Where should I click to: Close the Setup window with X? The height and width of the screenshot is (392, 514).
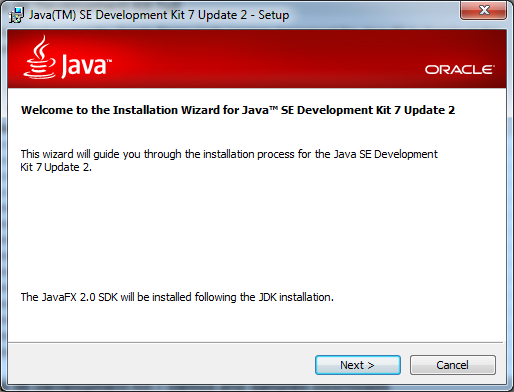[x=484, y=10]
